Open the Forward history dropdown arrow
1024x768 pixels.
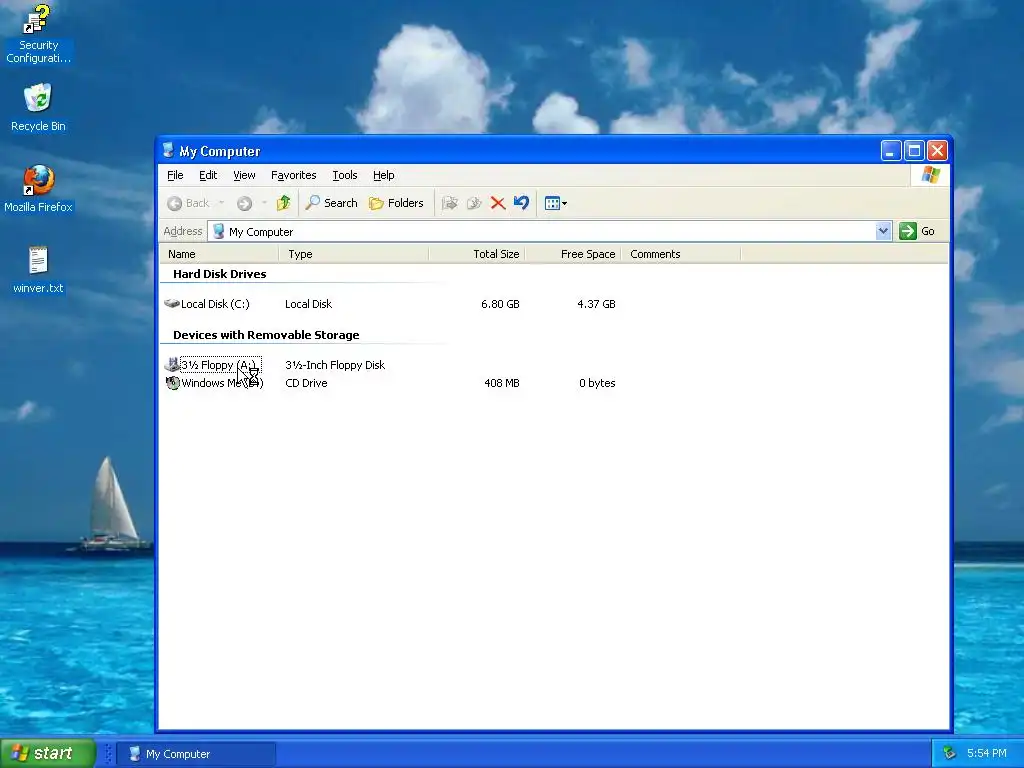pos(264,203)
